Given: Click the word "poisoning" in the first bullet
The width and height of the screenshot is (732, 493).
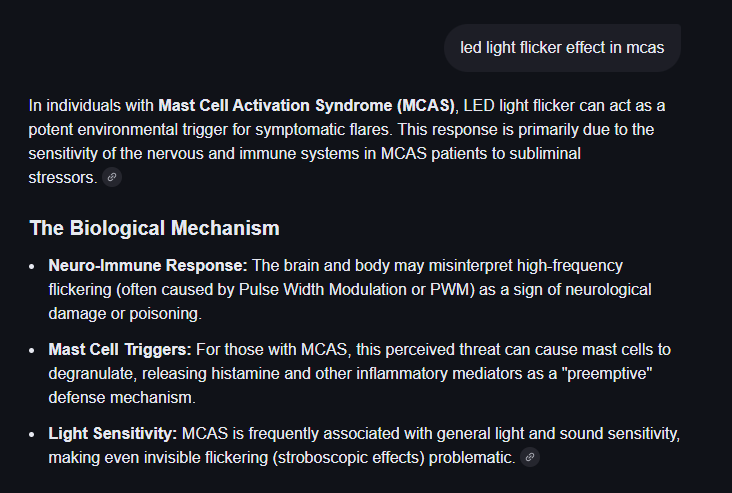Looking at the screenshot, I should 166,313.
